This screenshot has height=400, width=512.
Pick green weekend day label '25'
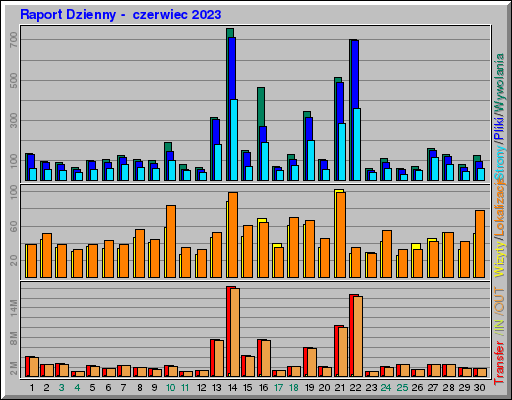pyautogui.click(x=402, y=388)
